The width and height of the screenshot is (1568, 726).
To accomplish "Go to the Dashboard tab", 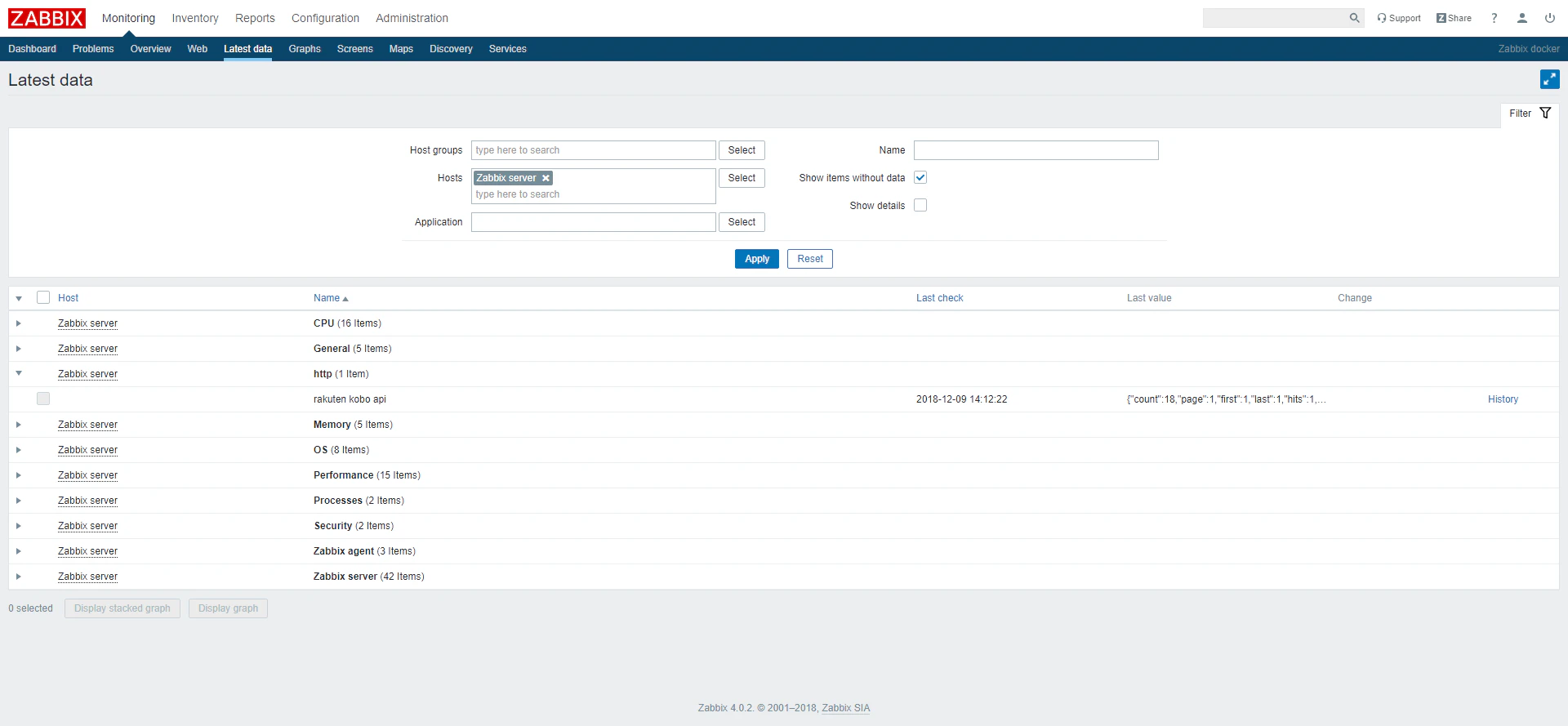I will pyautogui.click(x=33, y=49).
